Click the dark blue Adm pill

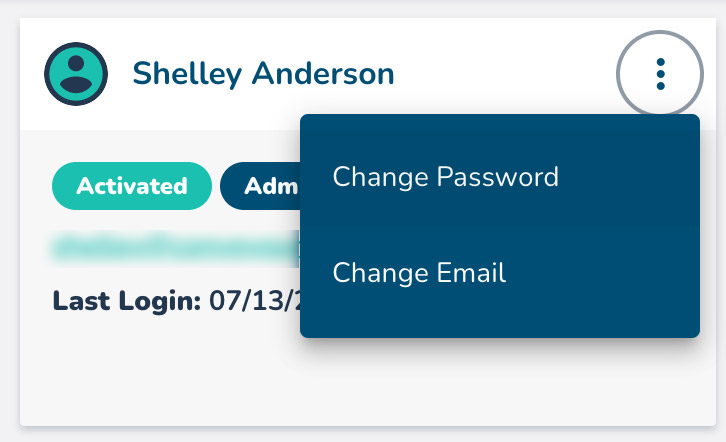[262, 185]
